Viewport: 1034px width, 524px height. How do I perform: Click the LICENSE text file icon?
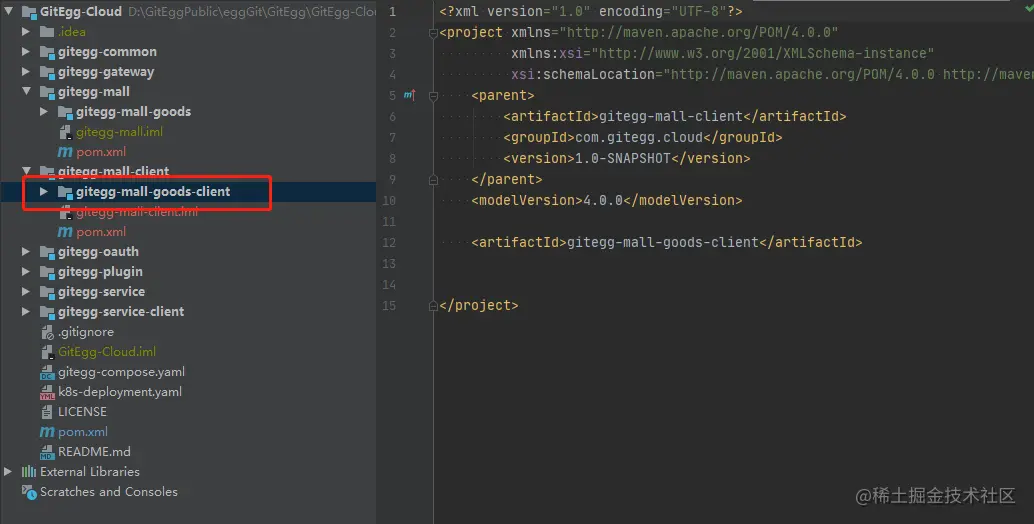[x=47, y=412]
